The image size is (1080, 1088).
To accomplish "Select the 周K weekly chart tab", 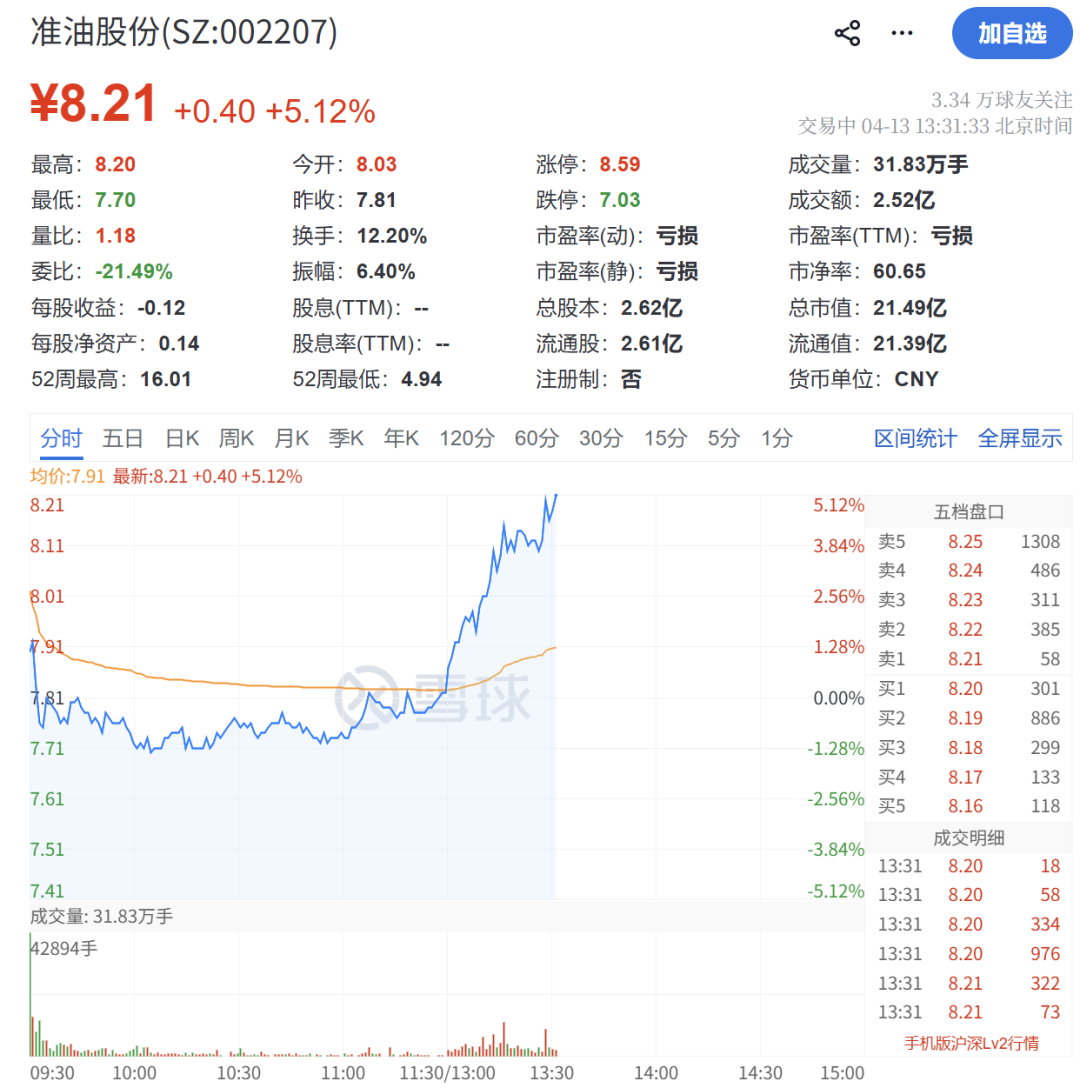I will coord(235,437).
